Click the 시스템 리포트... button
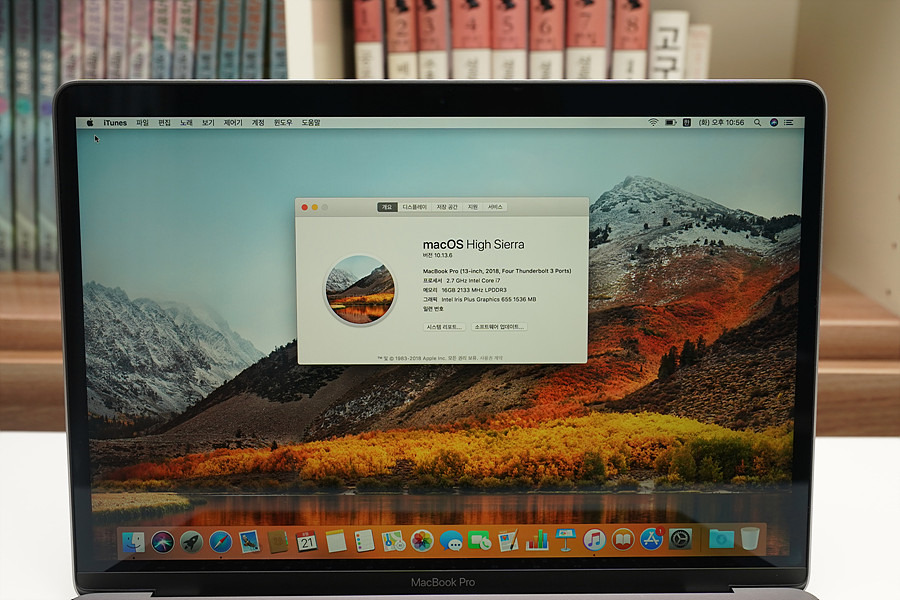 (x=444, y=327)
